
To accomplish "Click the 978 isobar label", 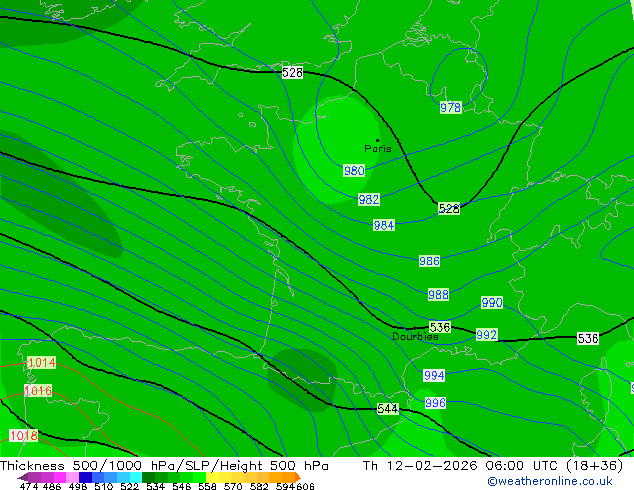I will [x=450, y=108].
